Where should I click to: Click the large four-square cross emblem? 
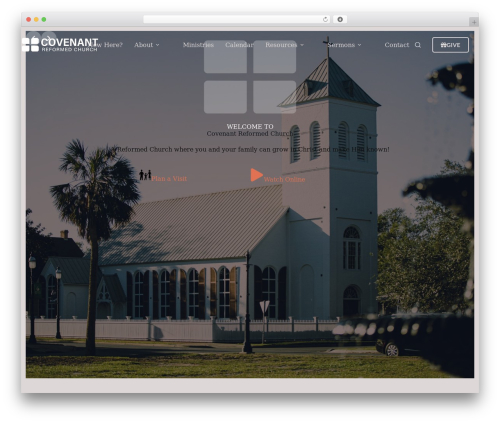250,77
